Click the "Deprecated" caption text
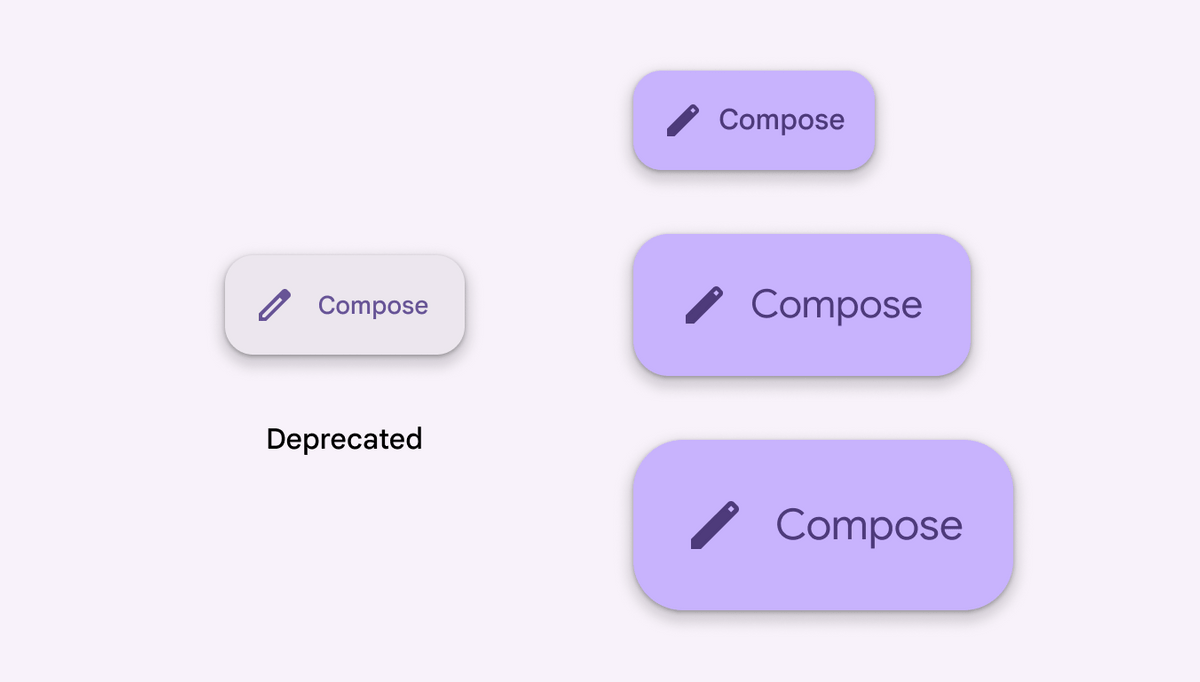 [x=344, y=439]
